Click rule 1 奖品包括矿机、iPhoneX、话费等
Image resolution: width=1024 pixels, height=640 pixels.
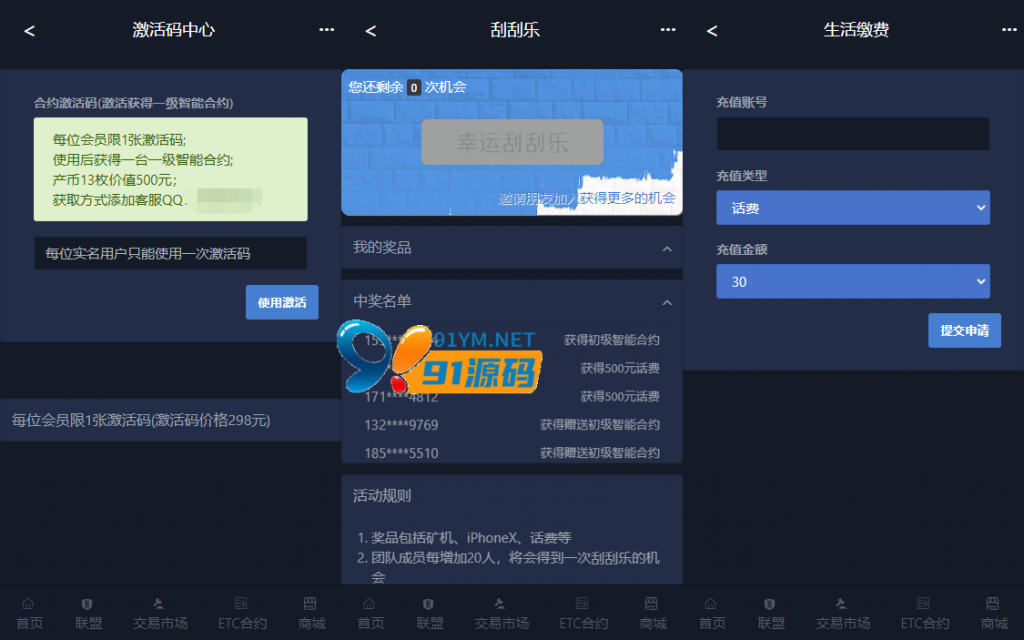tap(471, 537)
